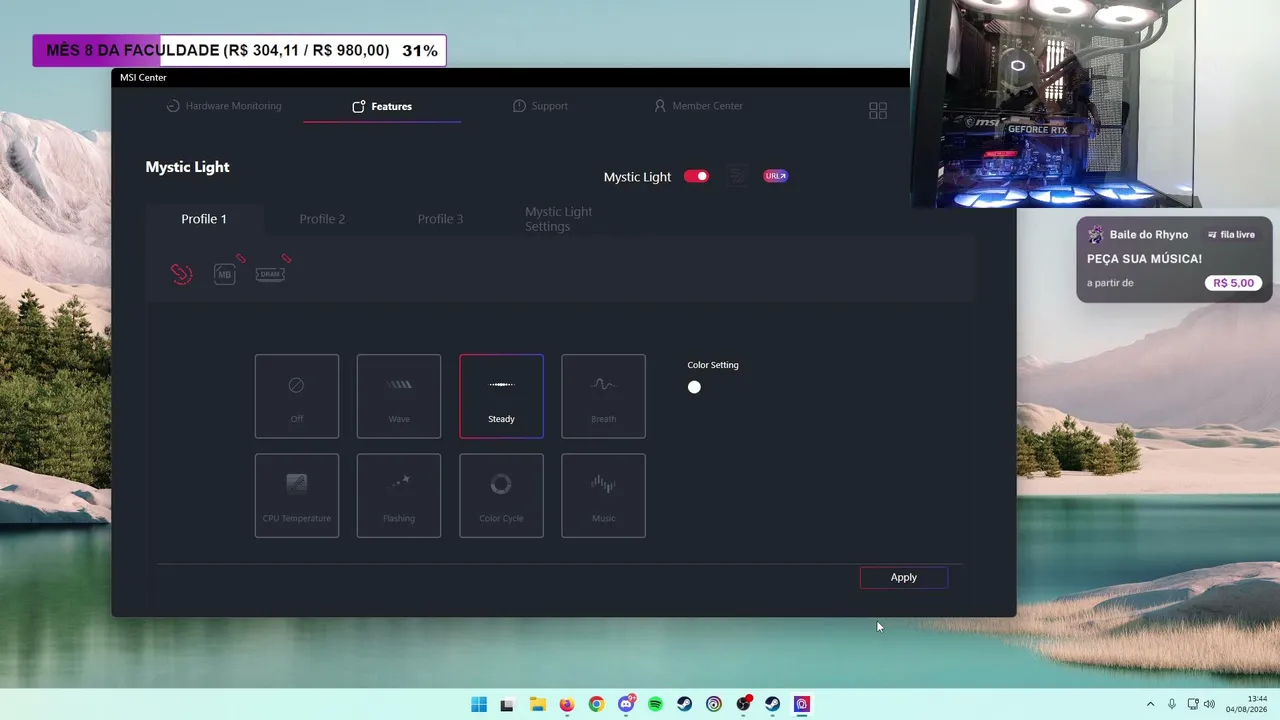The image size is (1280, 720).
Task: Click the Apply button
Action: (x=904, y=577)
